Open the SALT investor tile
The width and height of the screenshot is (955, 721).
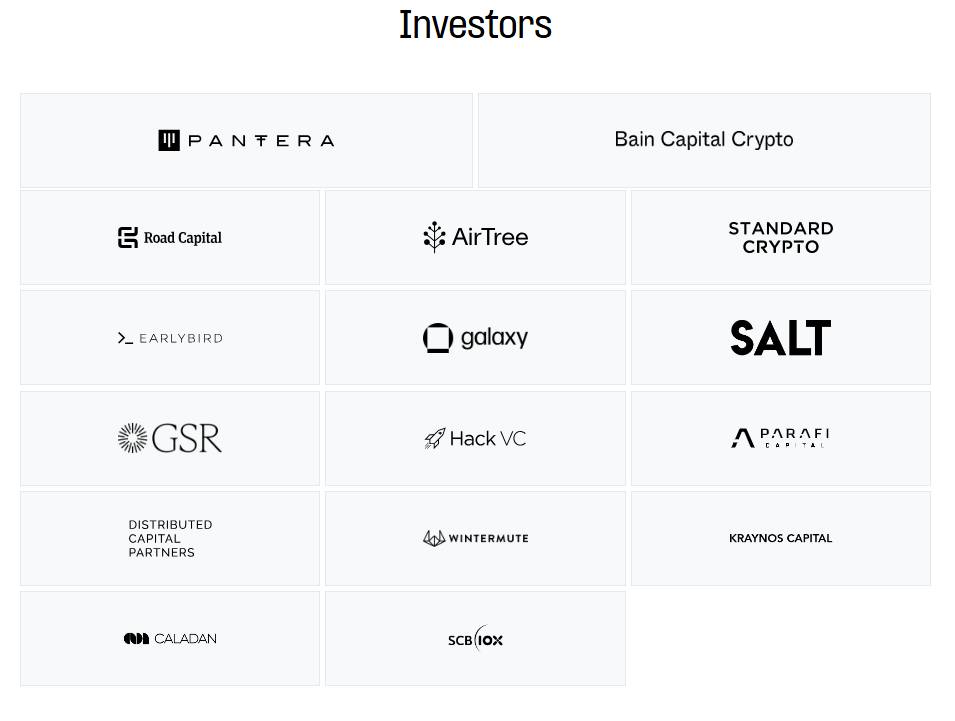pyautogui.click(x=781, y=337)
